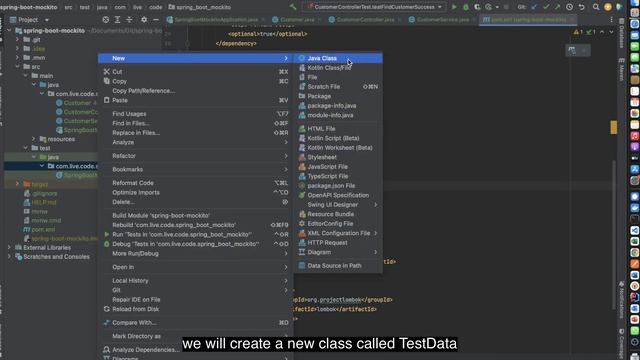640x360 pixels.
Task: Click warning count indicator in editor
Action: click(x=578, y=32)
